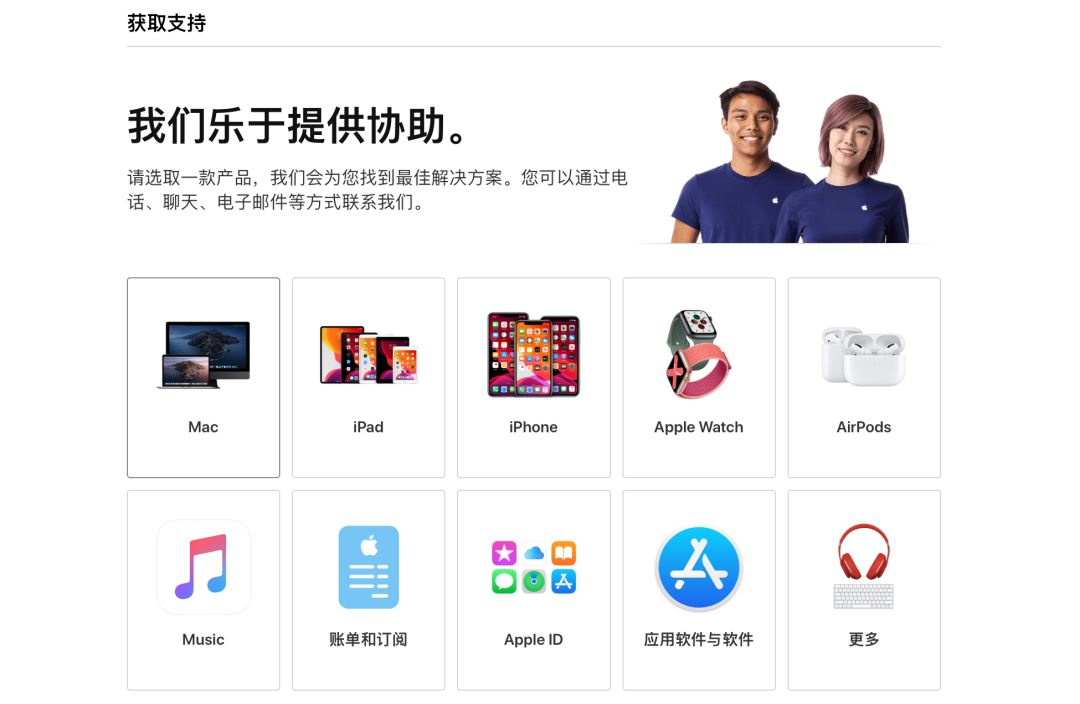Click the iPad text label

[368, 427]
